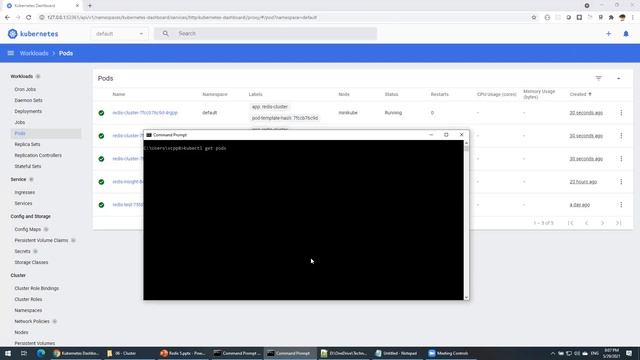Click the plus icon to create a resource

(x=609, y=34)
